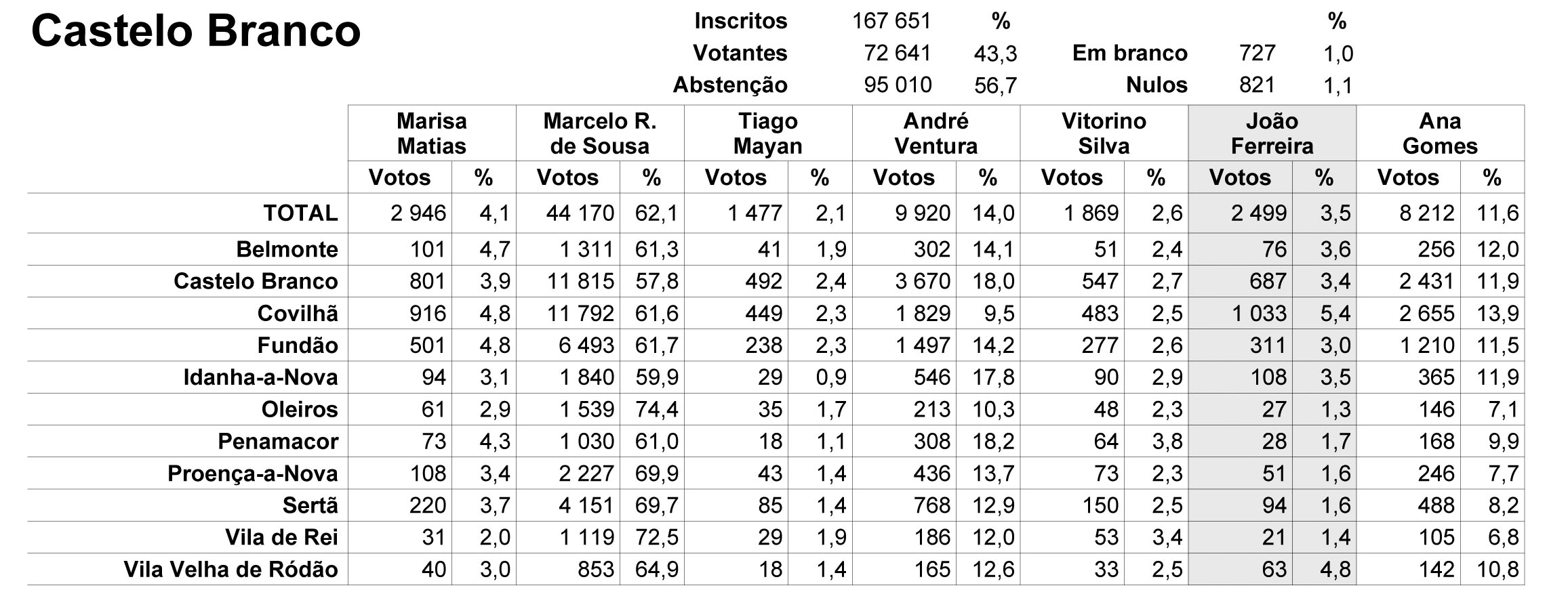This screenshot has height=590, width=1568.
Task: Click the Covilhã row label
Action: 298,314
